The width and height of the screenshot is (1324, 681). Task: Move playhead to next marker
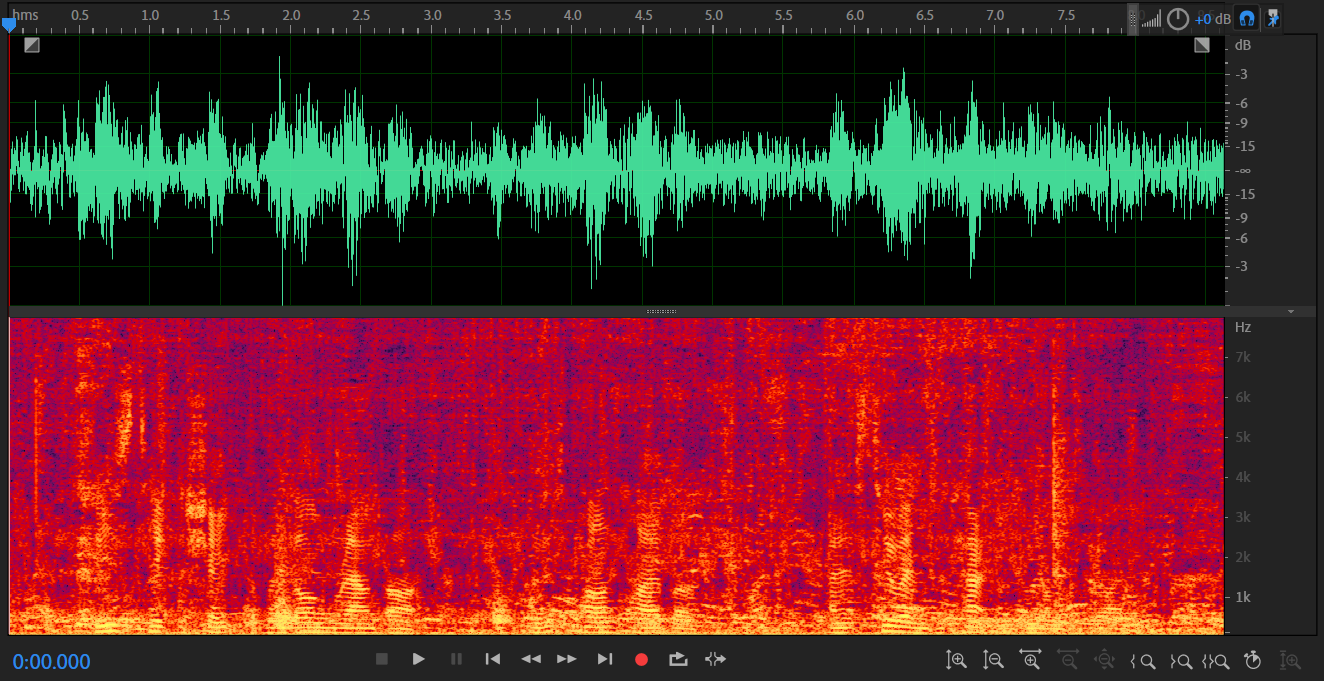coord(604,659)
